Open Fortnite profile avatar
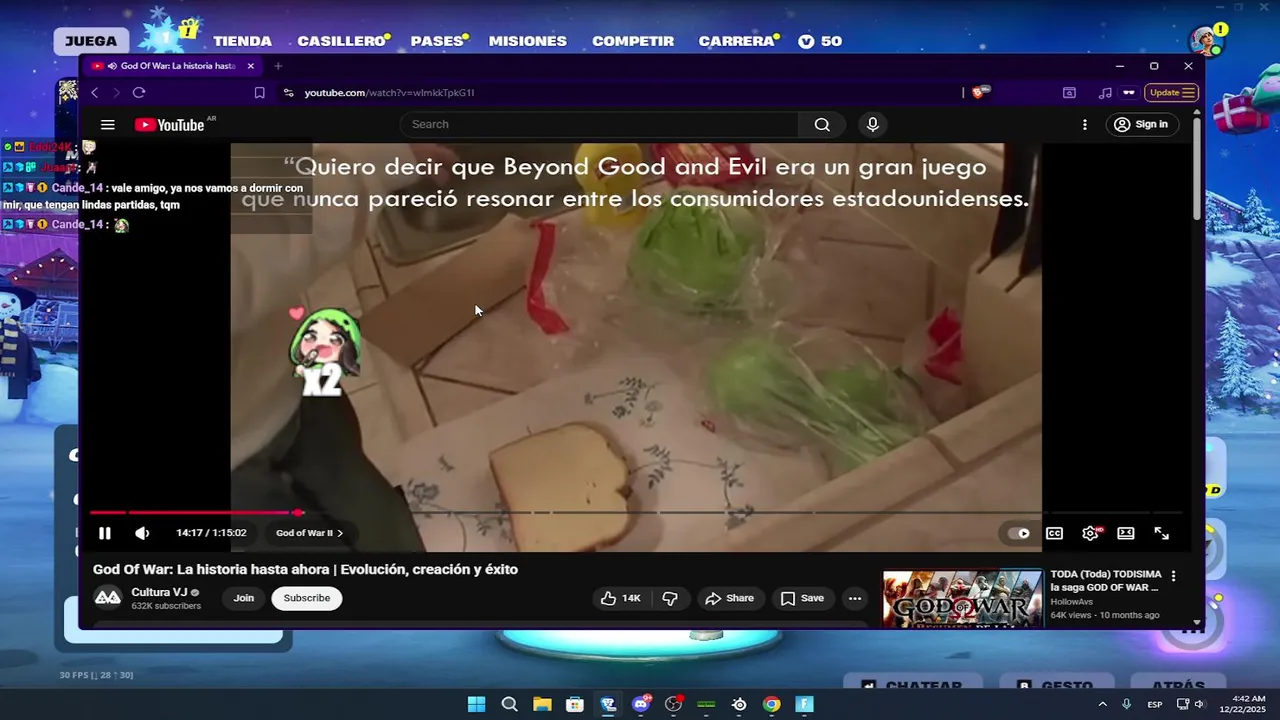This screenshot has height=720, width=1280. tap(1206, 42)
